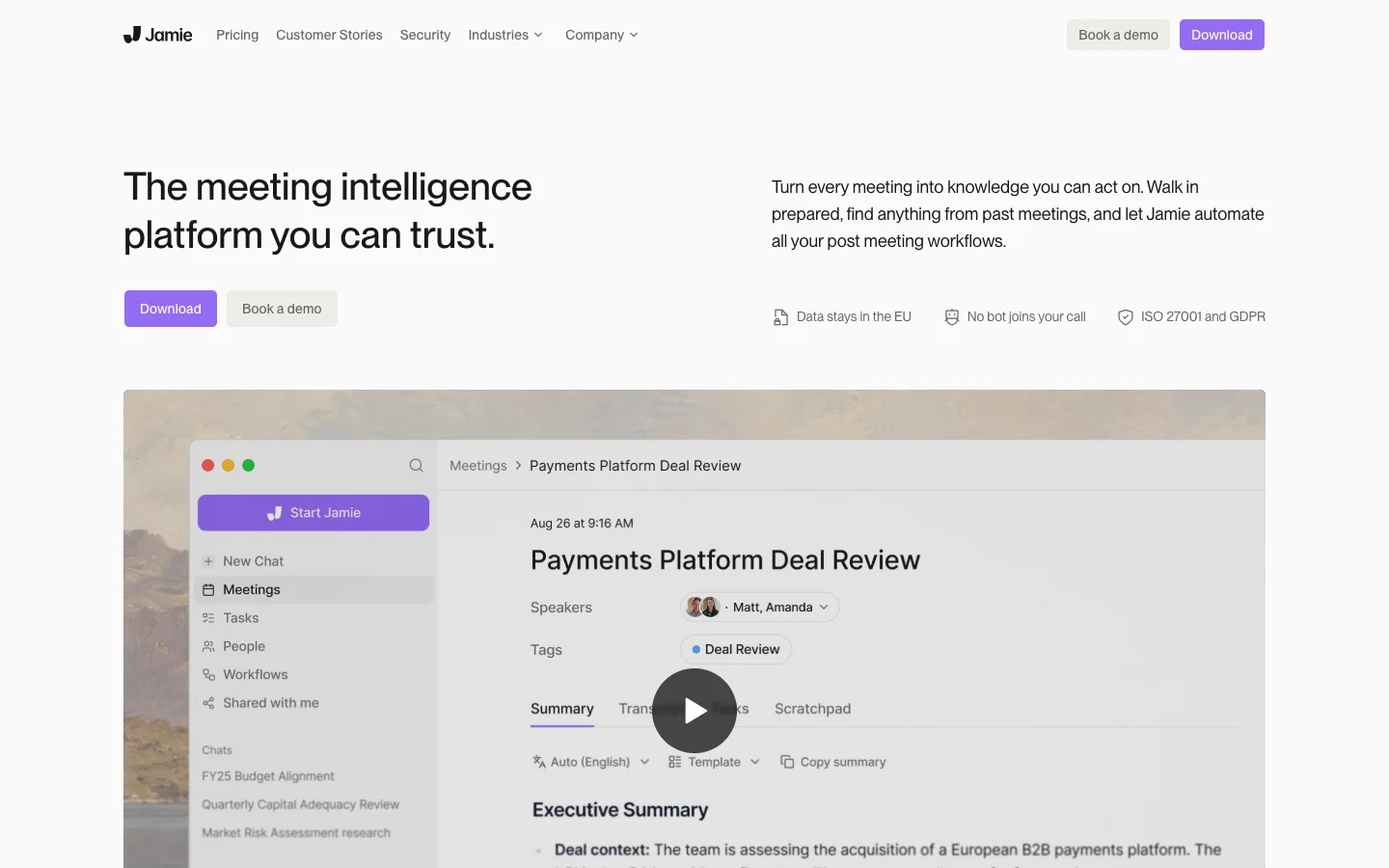Click the purple Download button in header
The image size is (1389, 868).
click(x=1222, y=35)
